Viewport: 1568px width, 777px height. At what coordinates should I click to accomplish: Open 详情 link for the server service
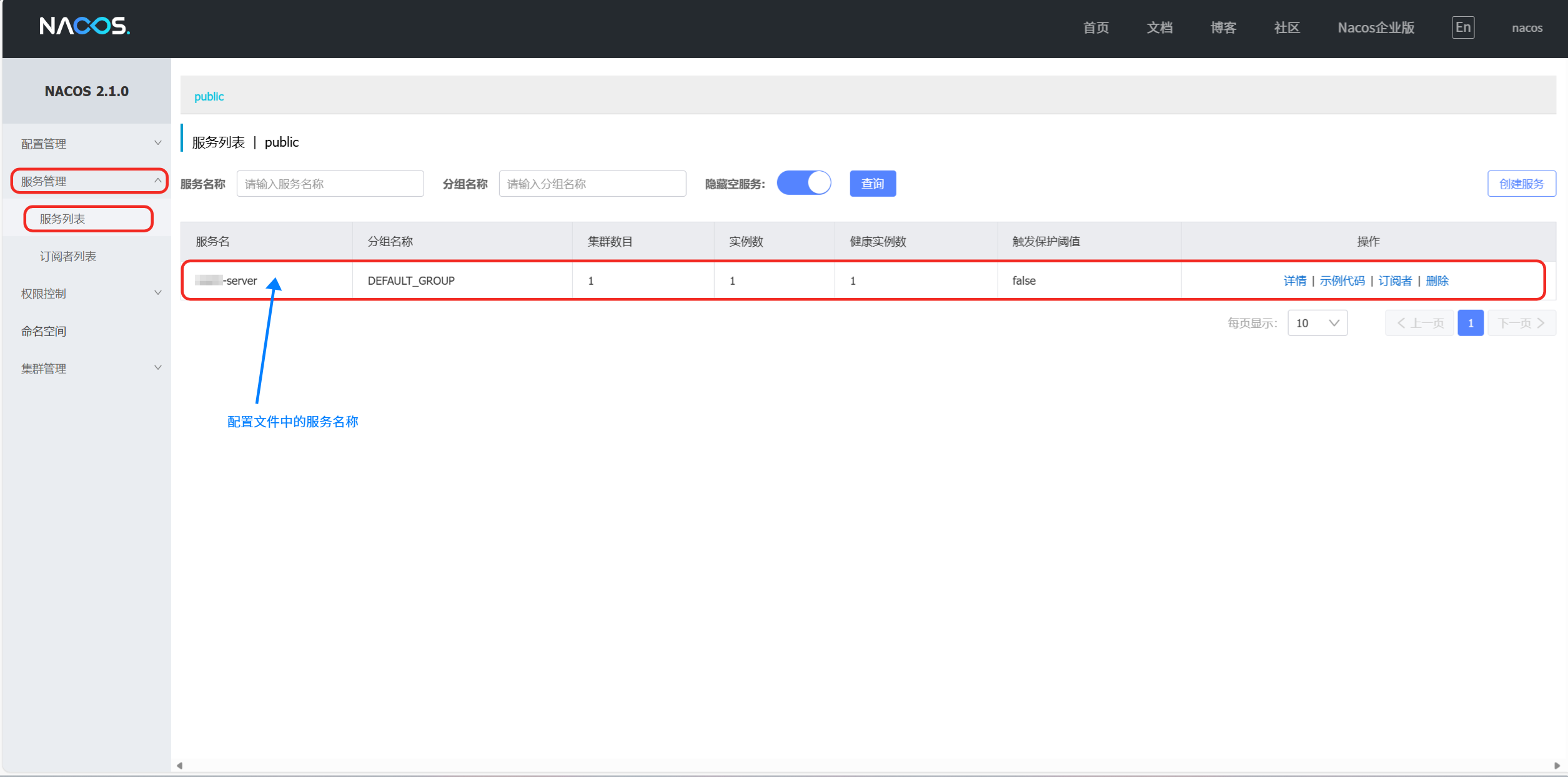1294,280
